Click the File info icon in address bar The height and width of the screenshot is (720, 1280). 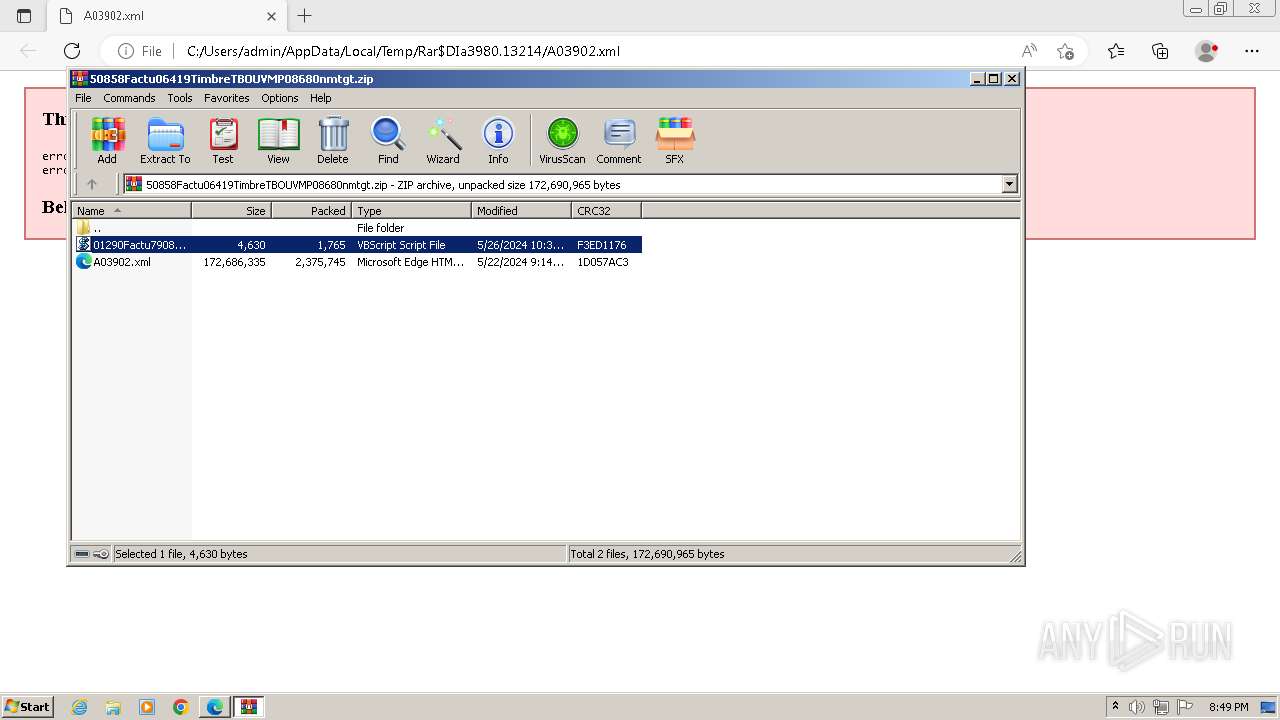[x=140, y=51]
